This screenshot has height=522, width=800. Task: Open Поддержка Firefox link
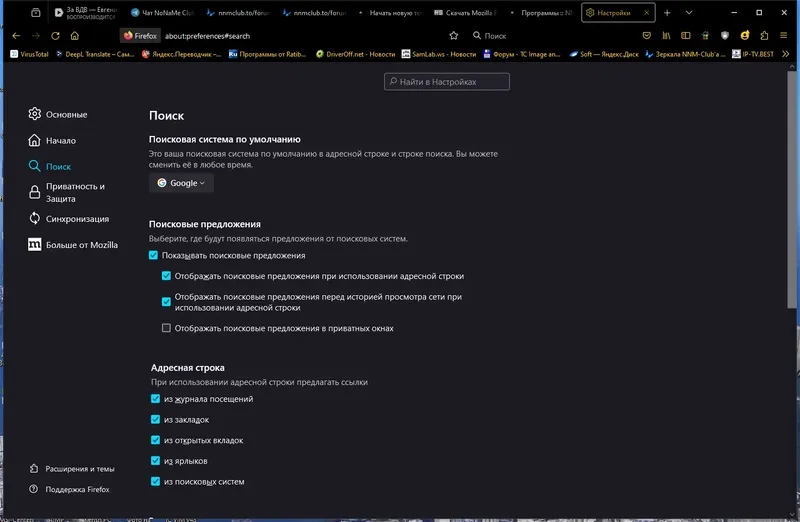point(69,489)
